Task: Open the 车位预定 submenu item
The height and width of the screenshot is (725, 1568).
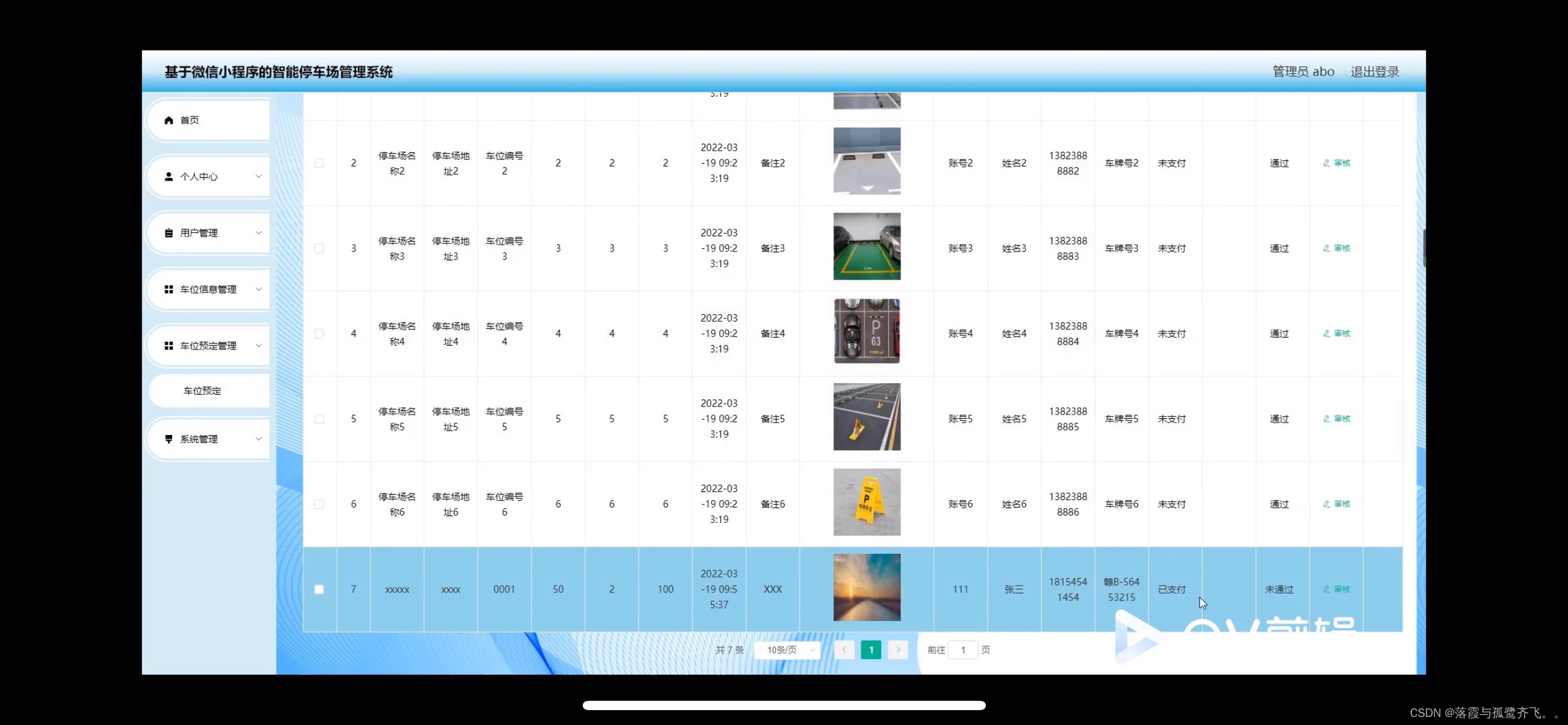Action: [203, 391]
